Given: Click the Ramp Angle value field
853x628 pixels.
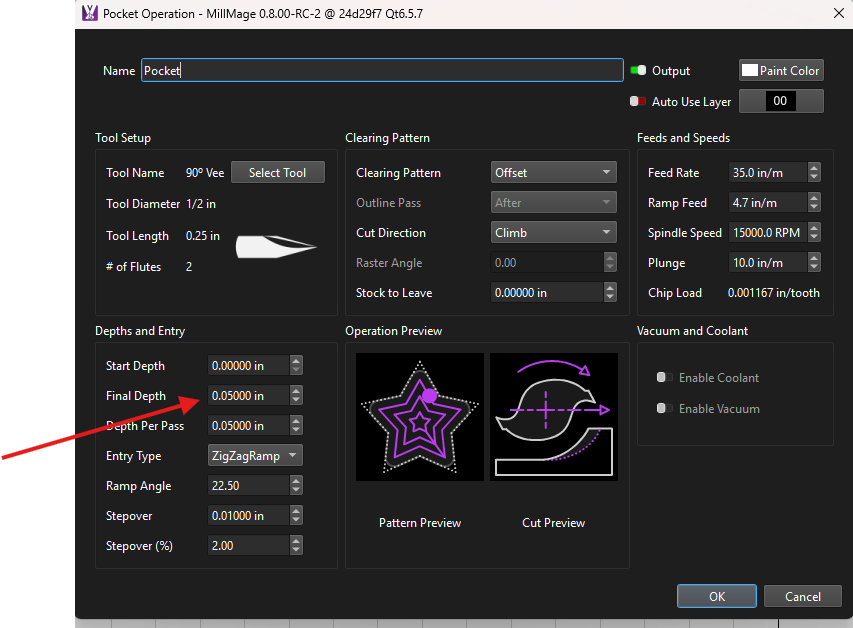Looking at the screenshot, I should [248, 485].
